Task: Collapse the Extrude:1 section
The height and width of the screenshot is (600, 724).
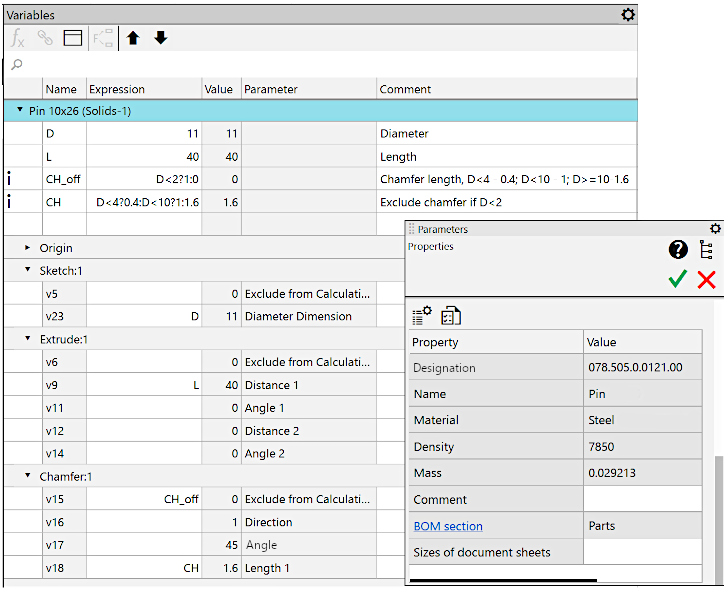Action: (x=28, y=340)
